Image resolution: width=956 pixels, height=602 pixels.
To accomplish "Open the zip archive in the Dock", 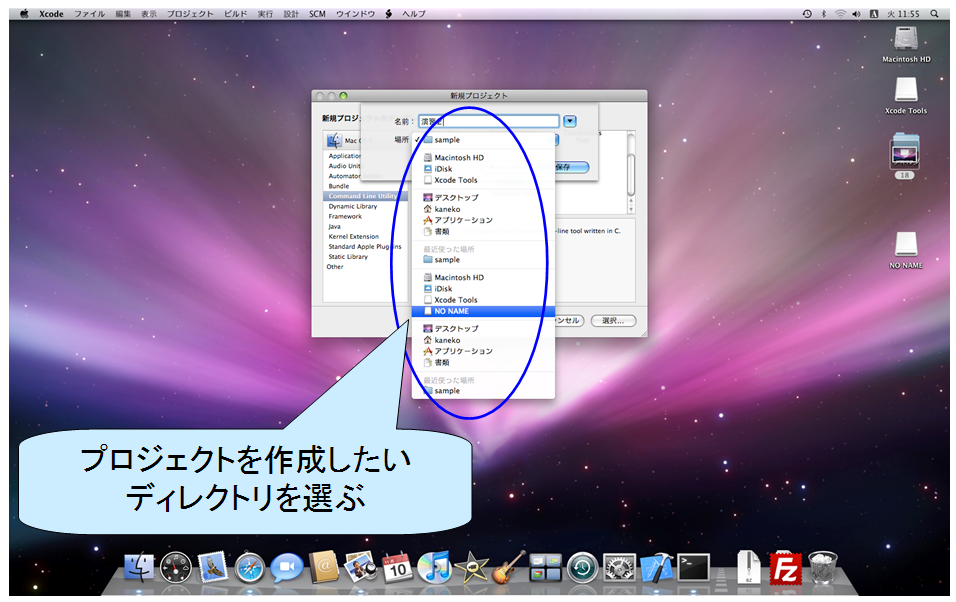I will point(749,567).
